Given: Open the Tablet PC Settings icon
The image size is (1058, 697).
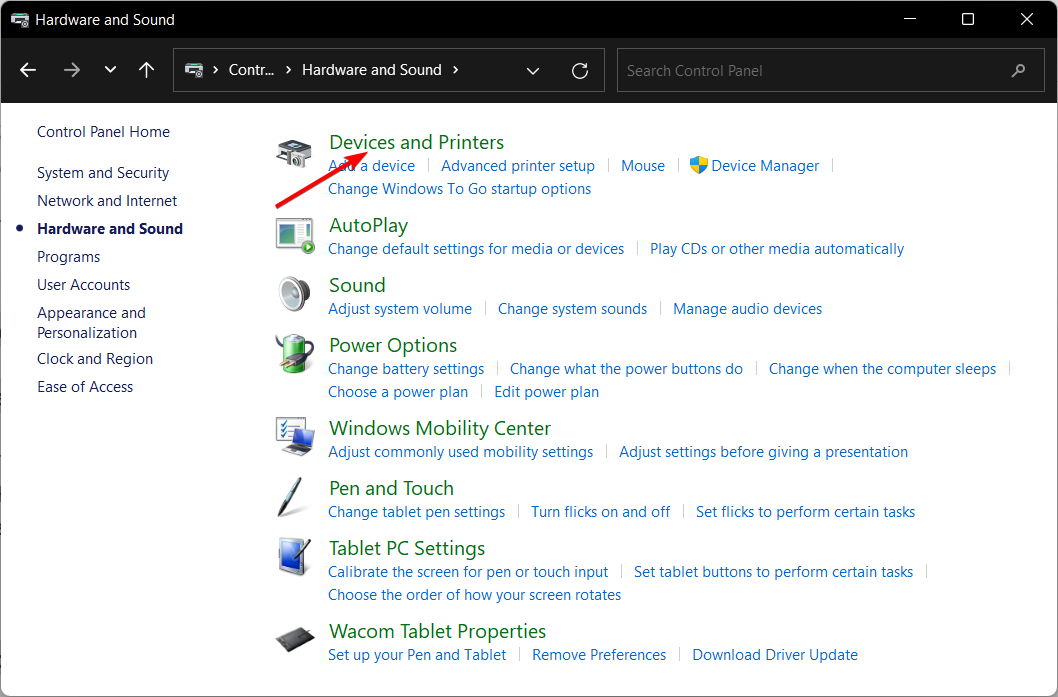Looking at the screenshot, I should click(x=294, y=558).
